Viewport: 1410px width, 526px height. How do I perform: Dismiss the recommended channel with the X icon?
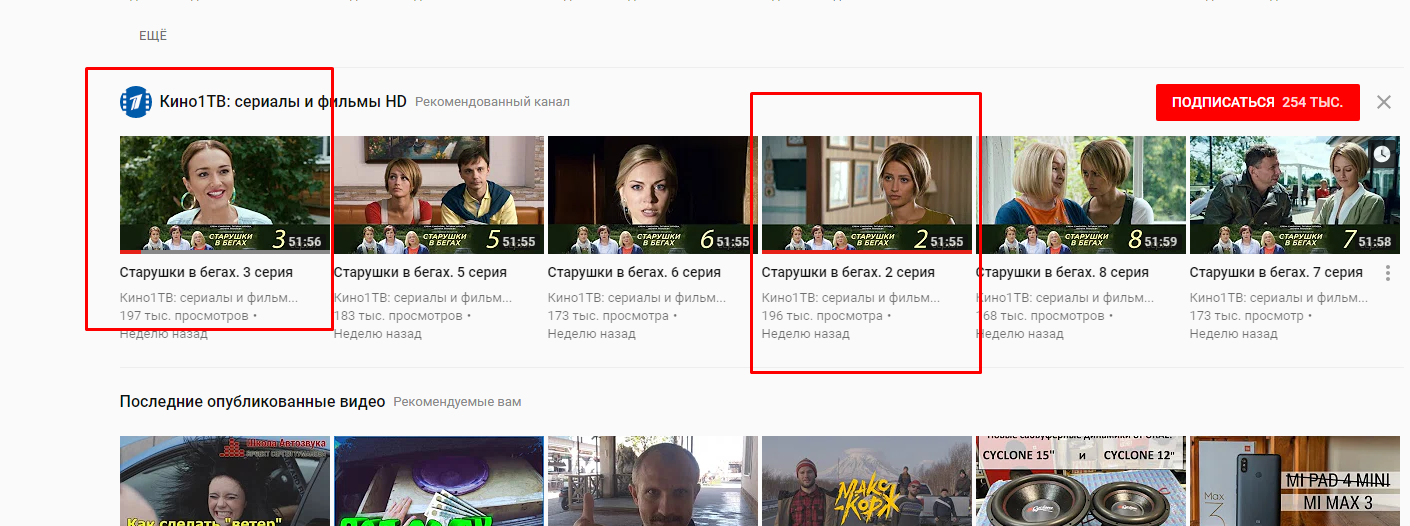(x=1383, y=102)
